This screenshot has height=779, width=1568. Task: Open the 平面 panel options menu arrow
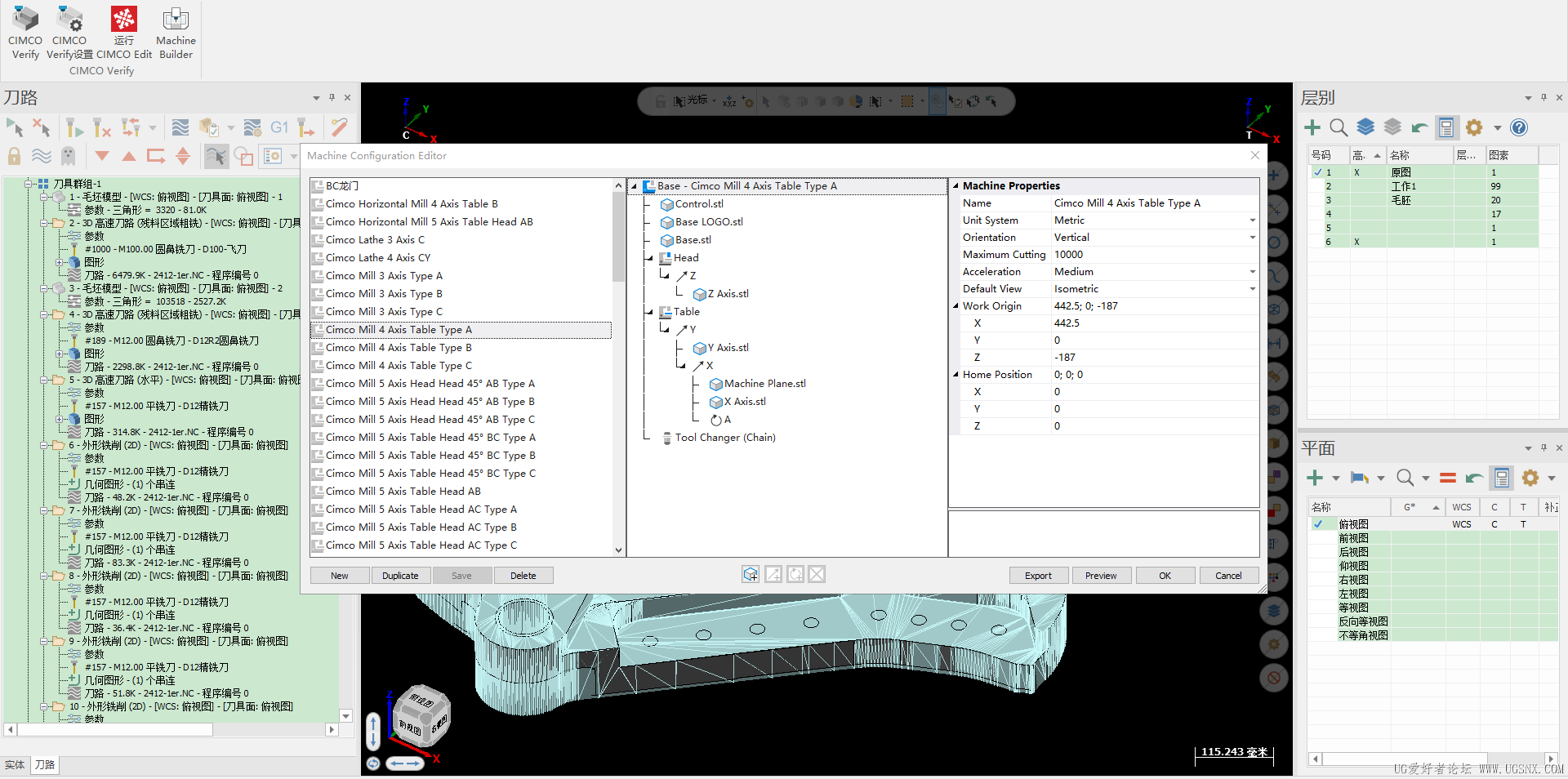pos(1528,448)
